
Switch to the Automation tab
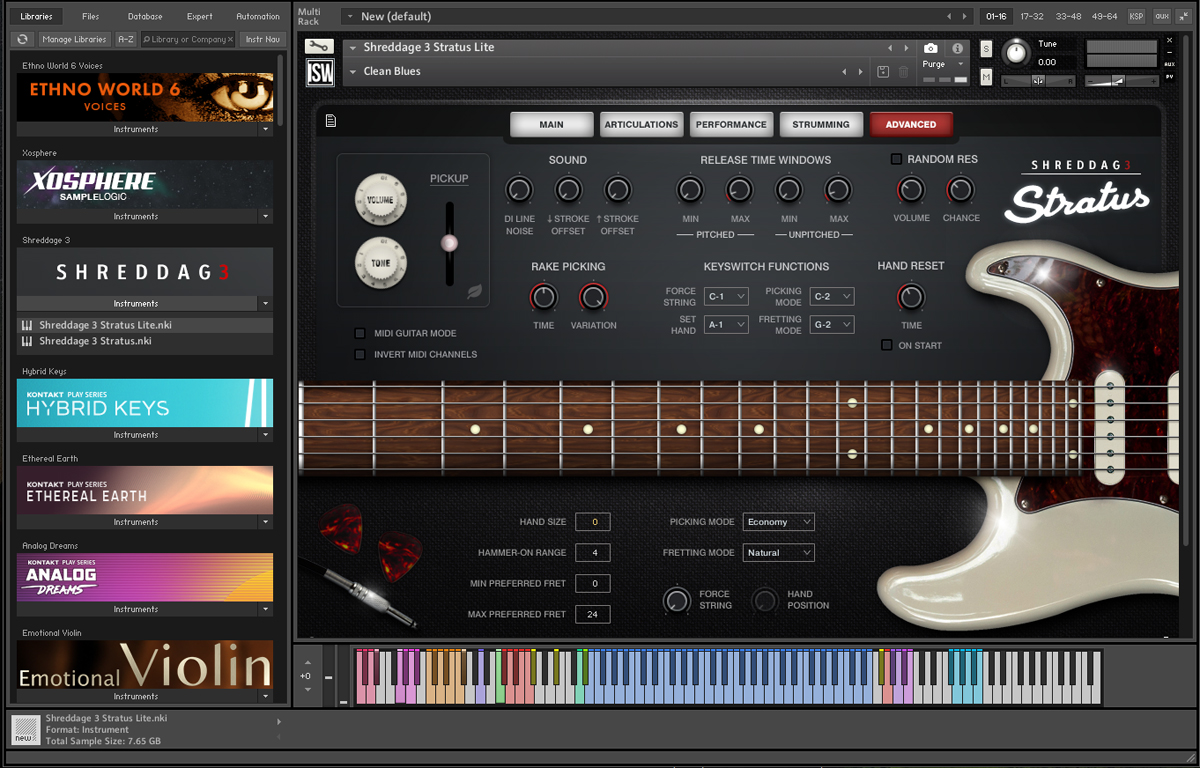tap(258, 16)
